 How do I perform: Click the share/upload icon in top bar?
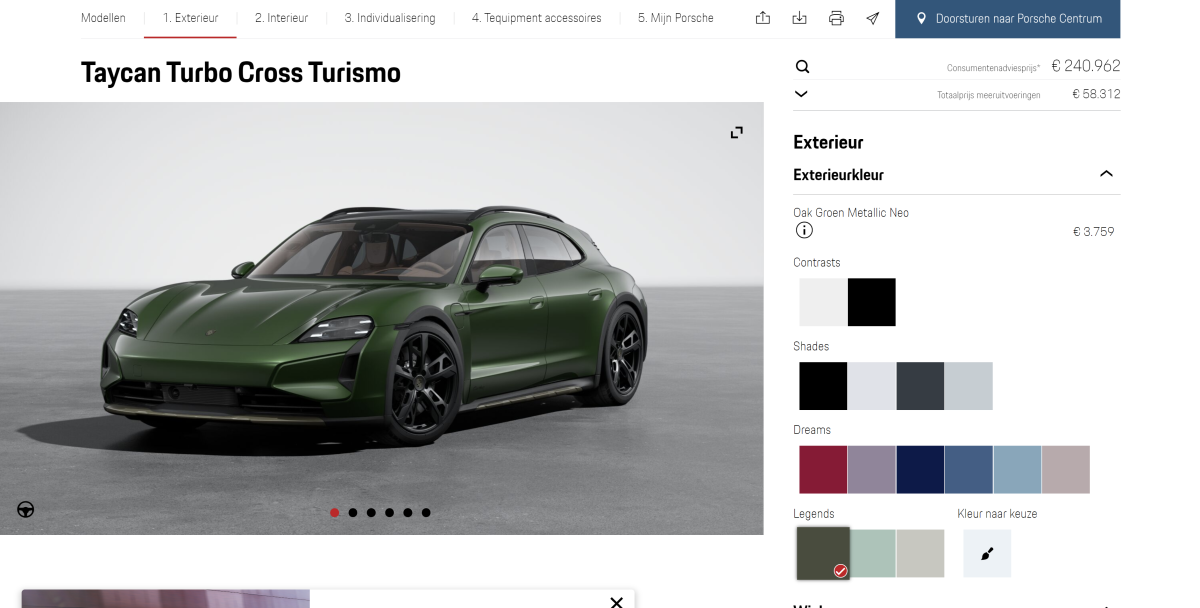click(763, 18)
